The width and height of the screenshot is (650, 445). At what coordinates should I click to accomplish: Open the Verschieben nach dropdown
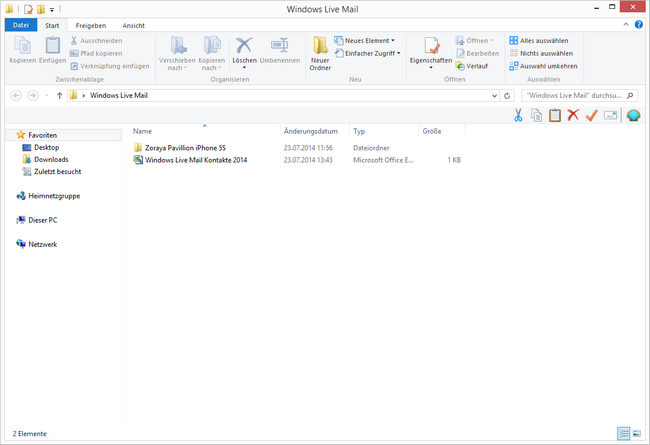tap(177, 53)
